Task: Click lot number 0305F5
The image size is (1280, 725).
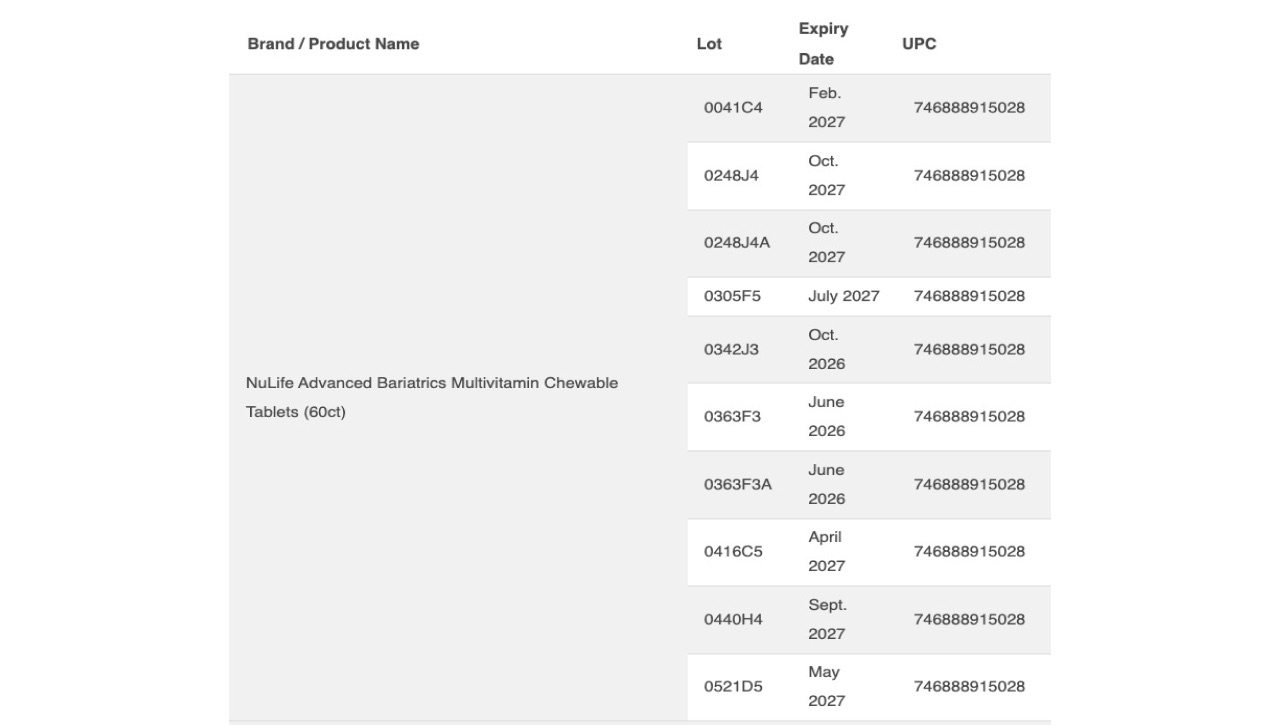Action: click(732, 296)
